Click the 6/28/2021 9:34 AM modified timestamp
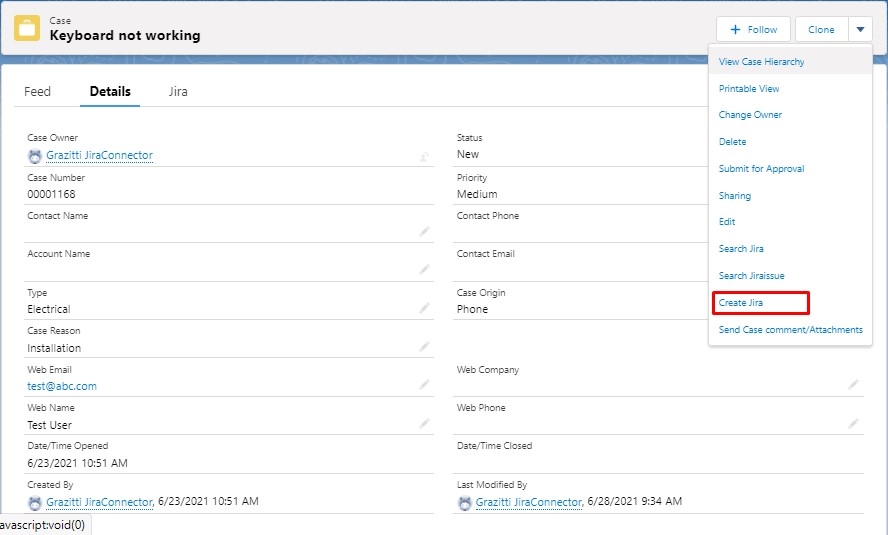 click(635, 501)
